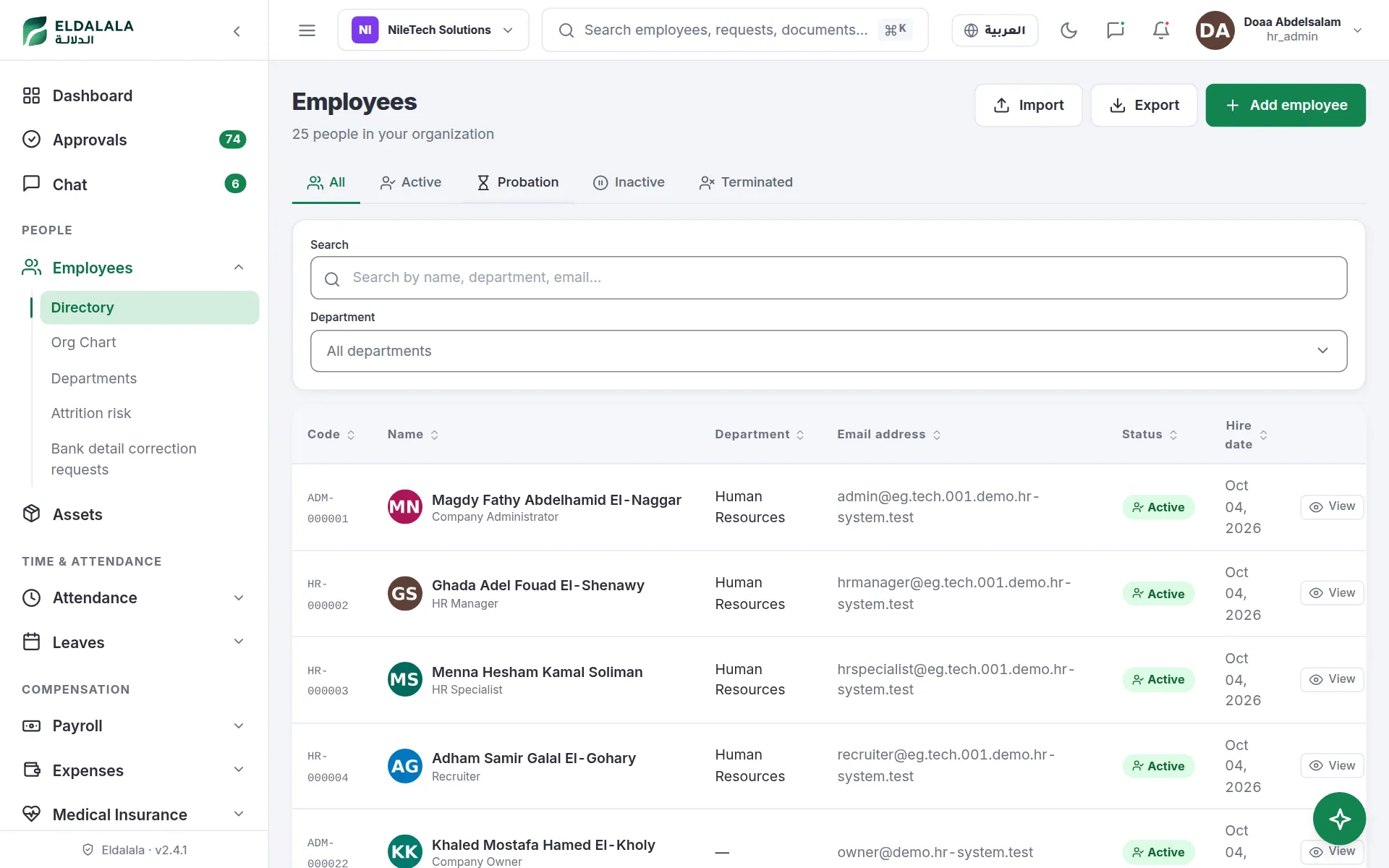Open Chat in the sidebar
This screenshot has width=1389, height=868.
(x=134, y=184)
